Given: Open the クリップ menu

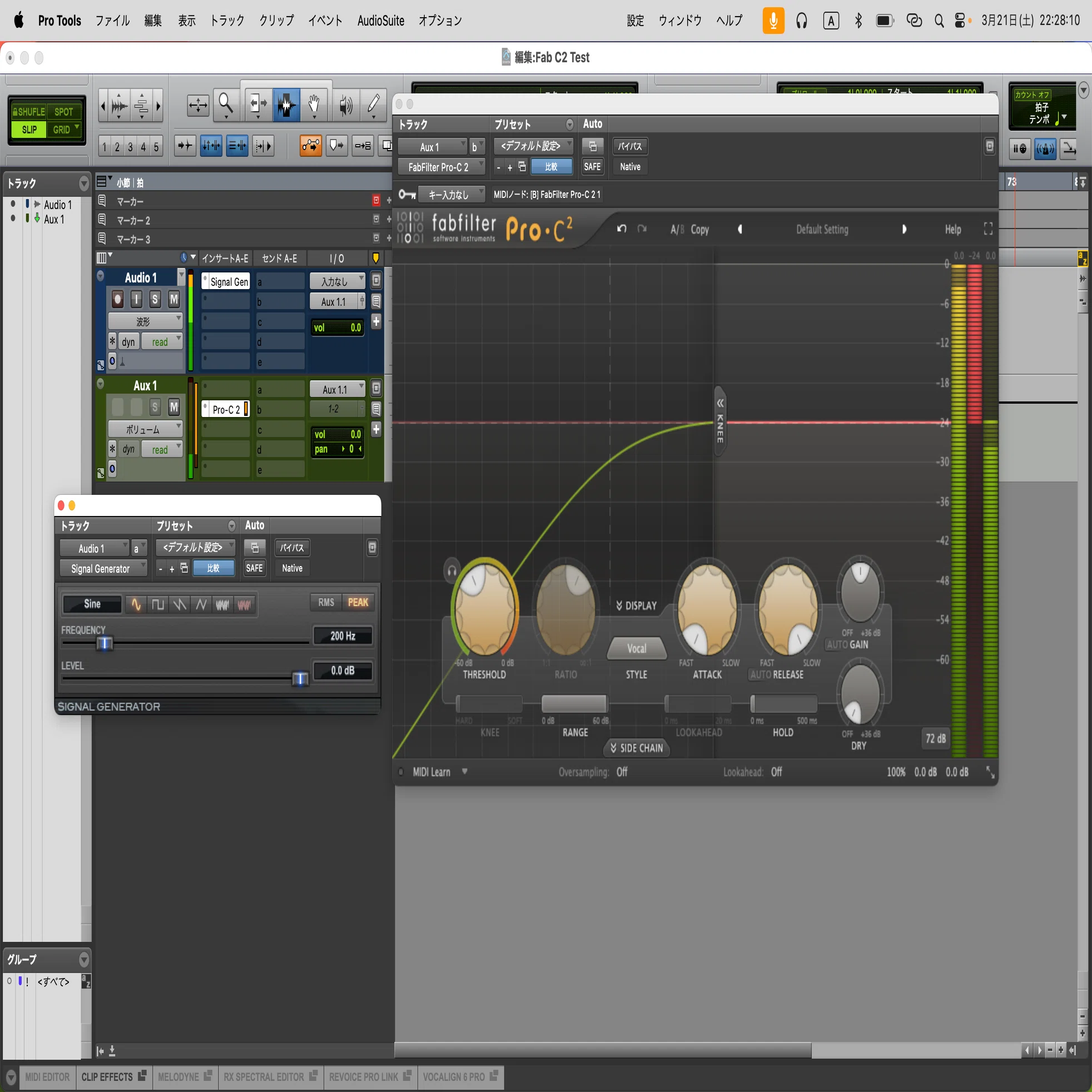Looking at the screenshot, I should tap(276, 21).
